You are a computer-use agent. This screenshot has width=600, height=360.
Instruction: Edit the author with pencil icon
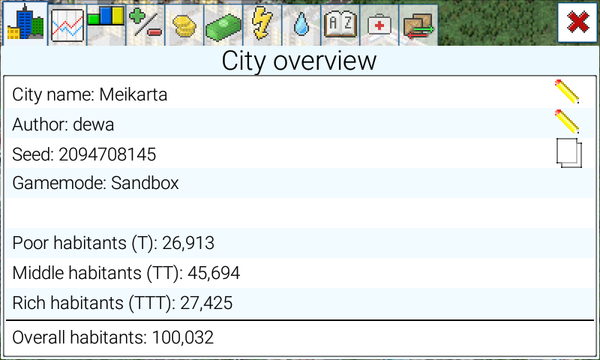pos(567,122)
